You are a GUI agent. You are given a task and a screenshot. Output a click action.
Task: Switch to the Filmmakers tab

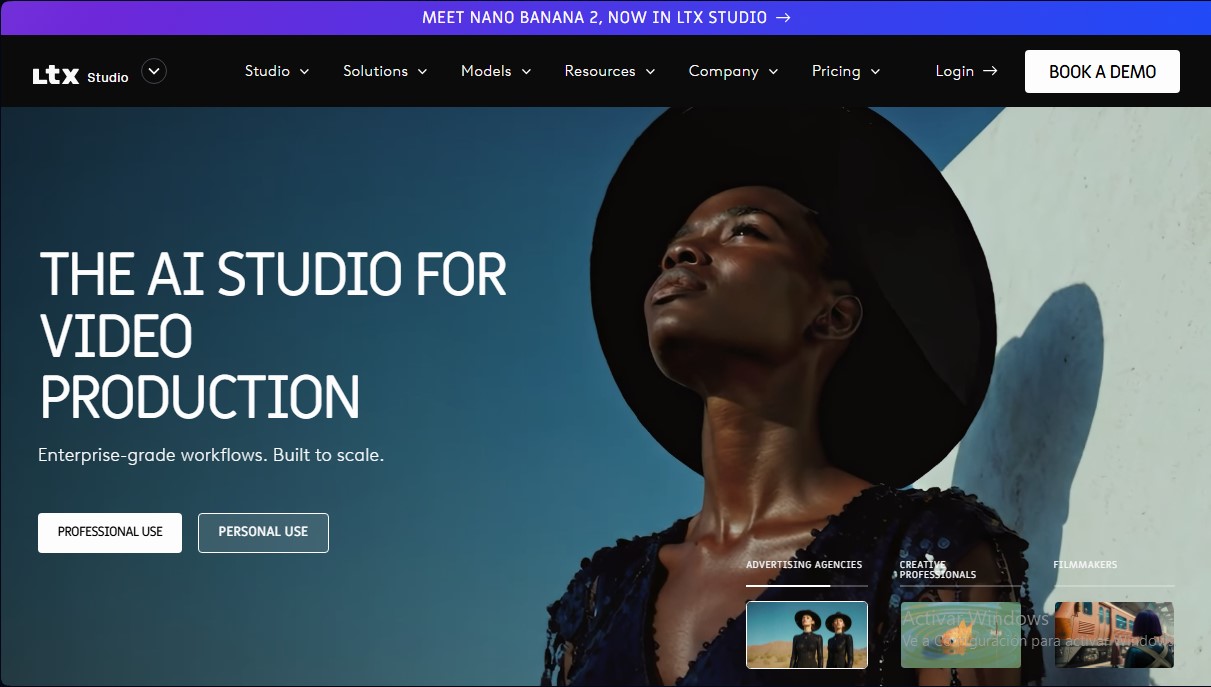[x=1085, y=564]
